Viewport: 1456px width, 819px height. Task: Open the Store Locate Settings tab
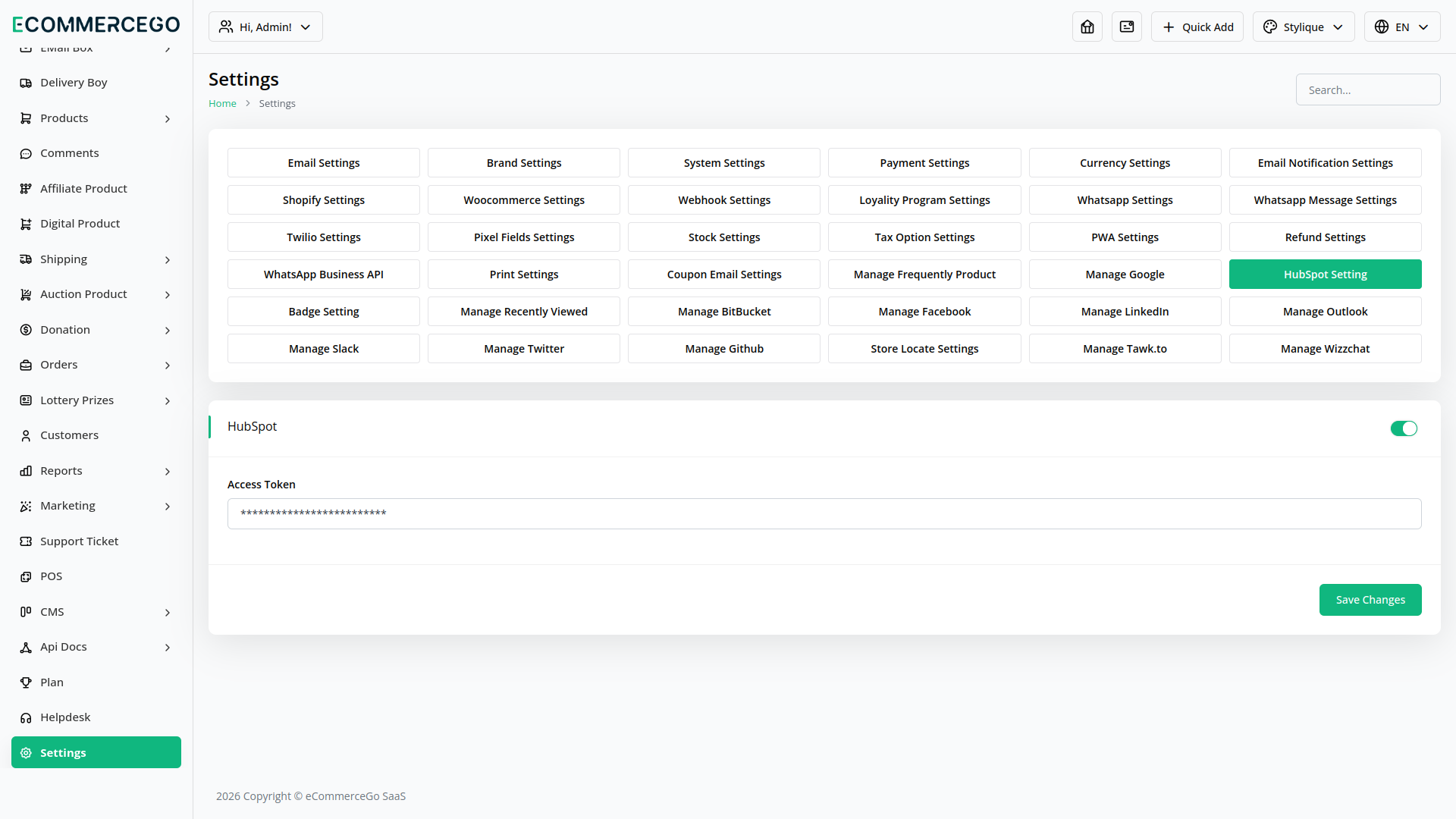click(x=924, y=349)
